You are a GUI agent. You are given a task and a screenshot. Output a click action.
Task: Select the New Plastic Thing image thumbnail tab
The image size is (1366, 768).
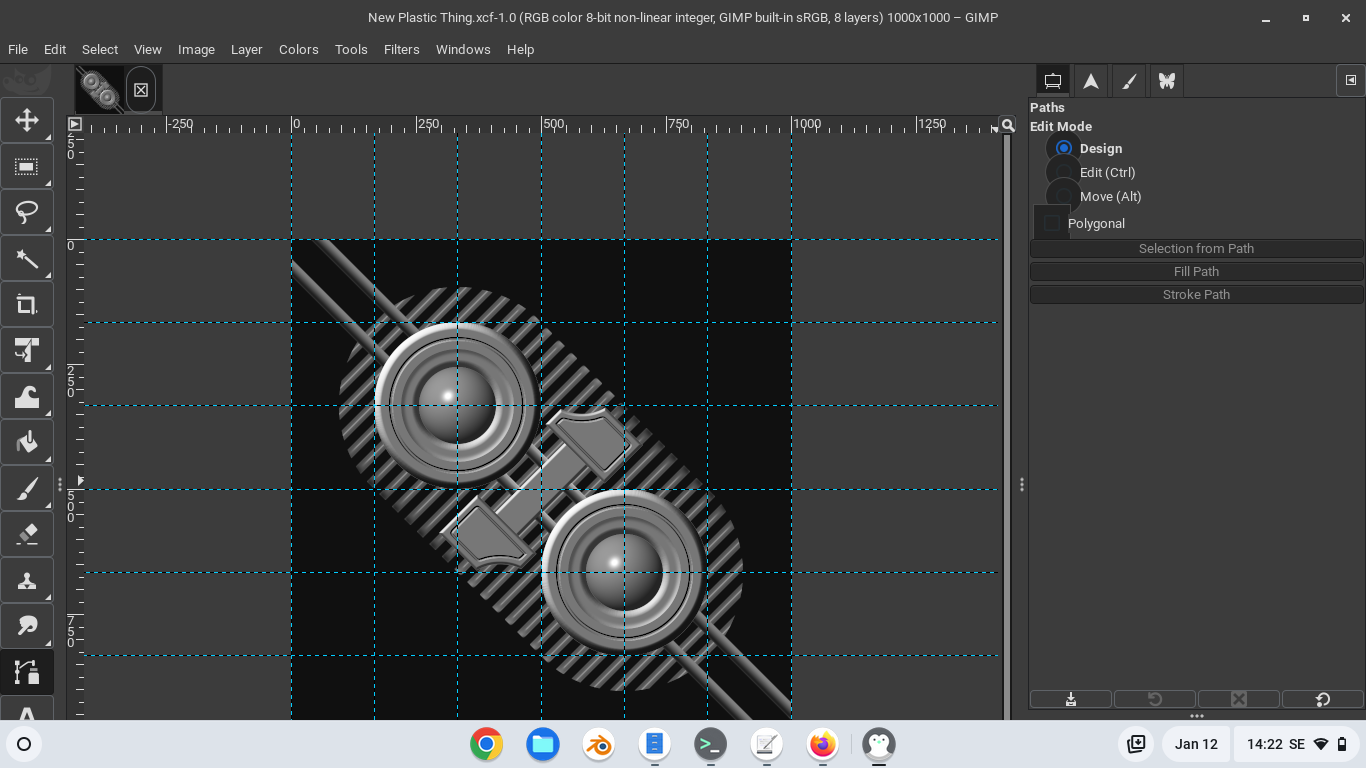click(x=100, y=89)
